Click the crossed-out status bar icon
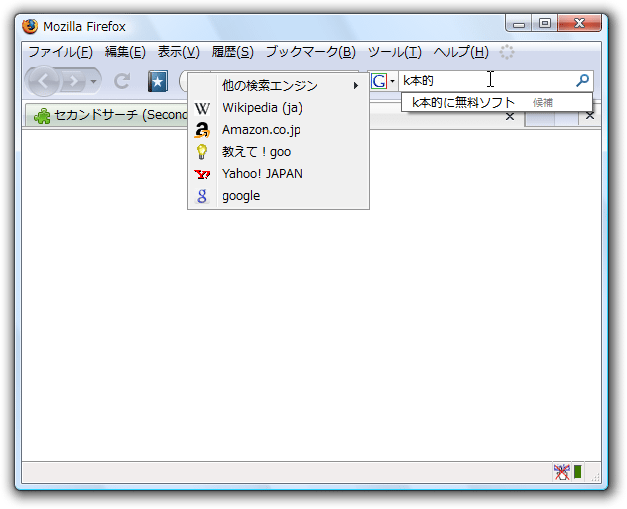 pyautogui.click(x=561, y=472)
